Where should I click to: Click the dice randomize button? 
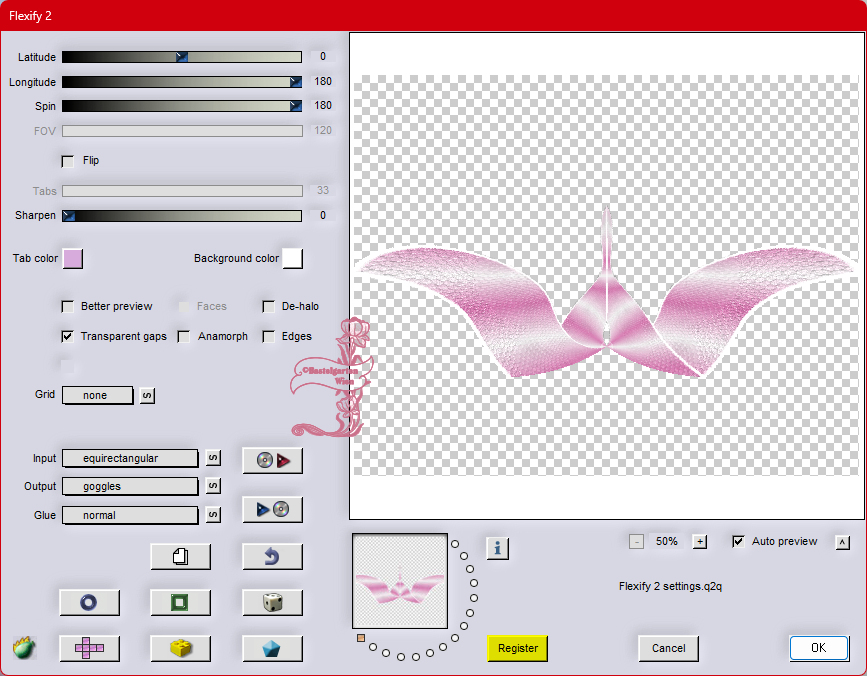click(x=272, y=602)
